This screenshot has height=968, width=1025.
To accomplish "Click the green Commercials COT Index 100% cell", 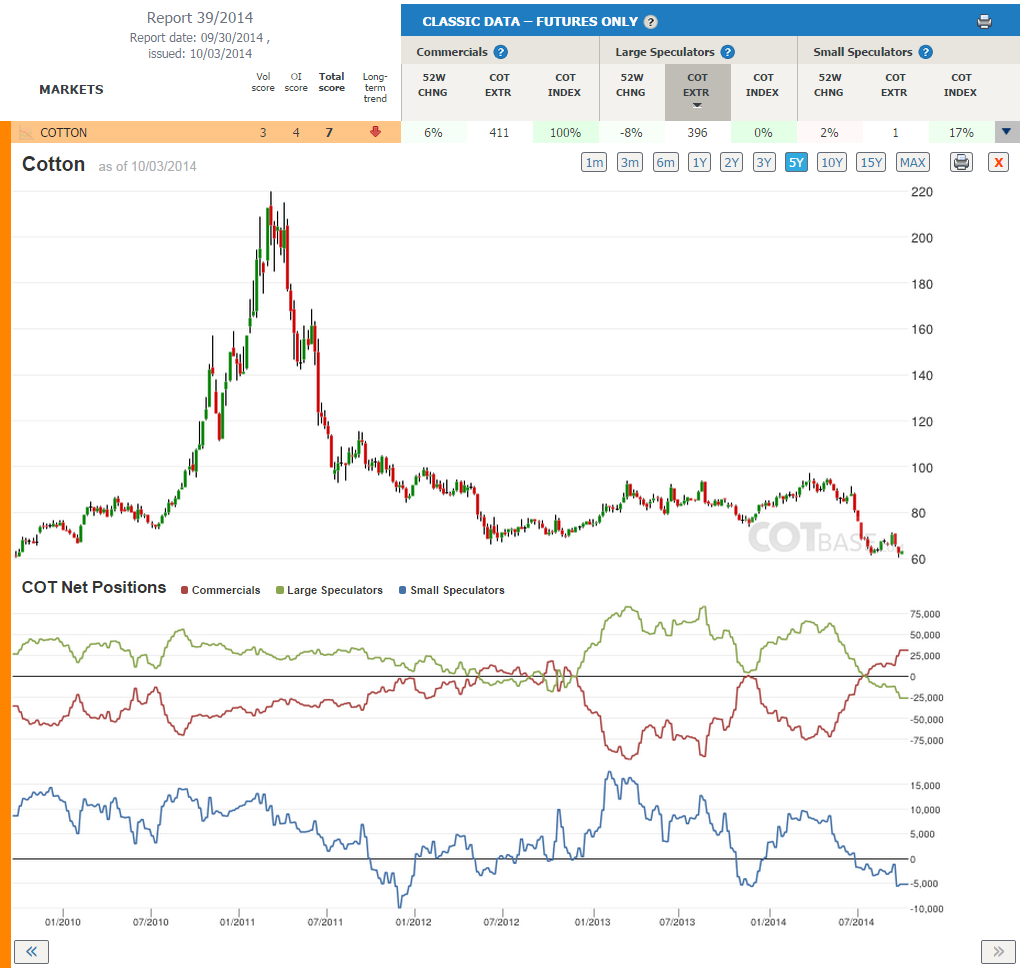I will pyautogui.click(x=565, y=133).
